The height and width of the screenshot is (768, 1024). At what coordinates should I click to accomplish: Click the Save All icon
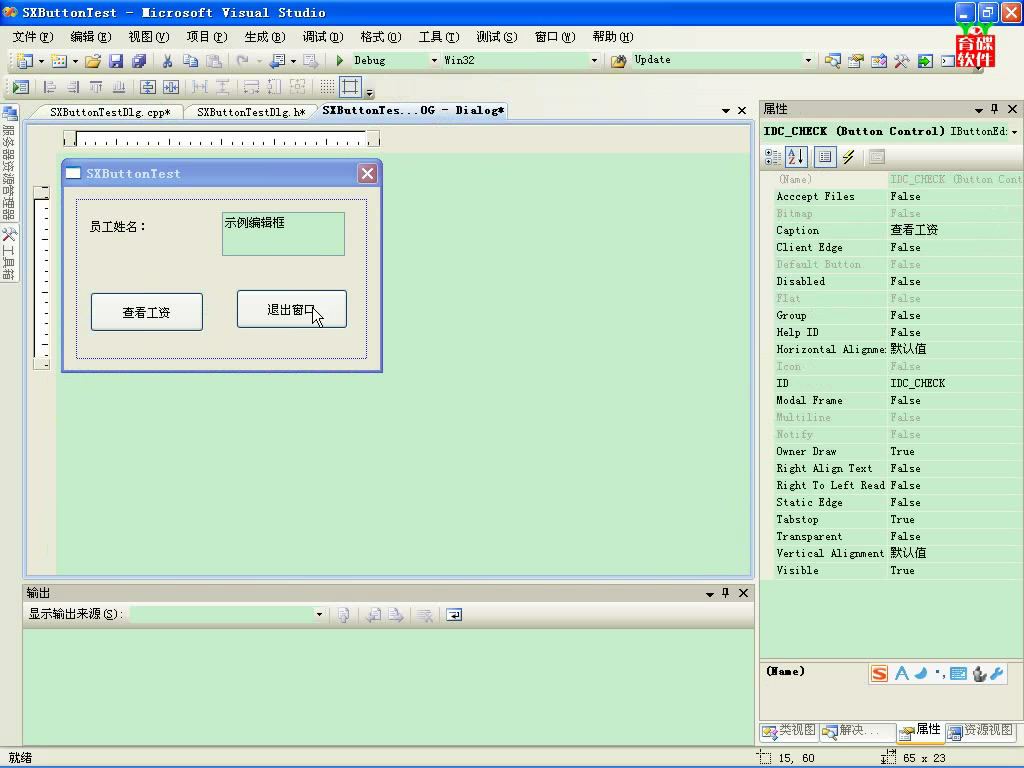tap(138, 61)
